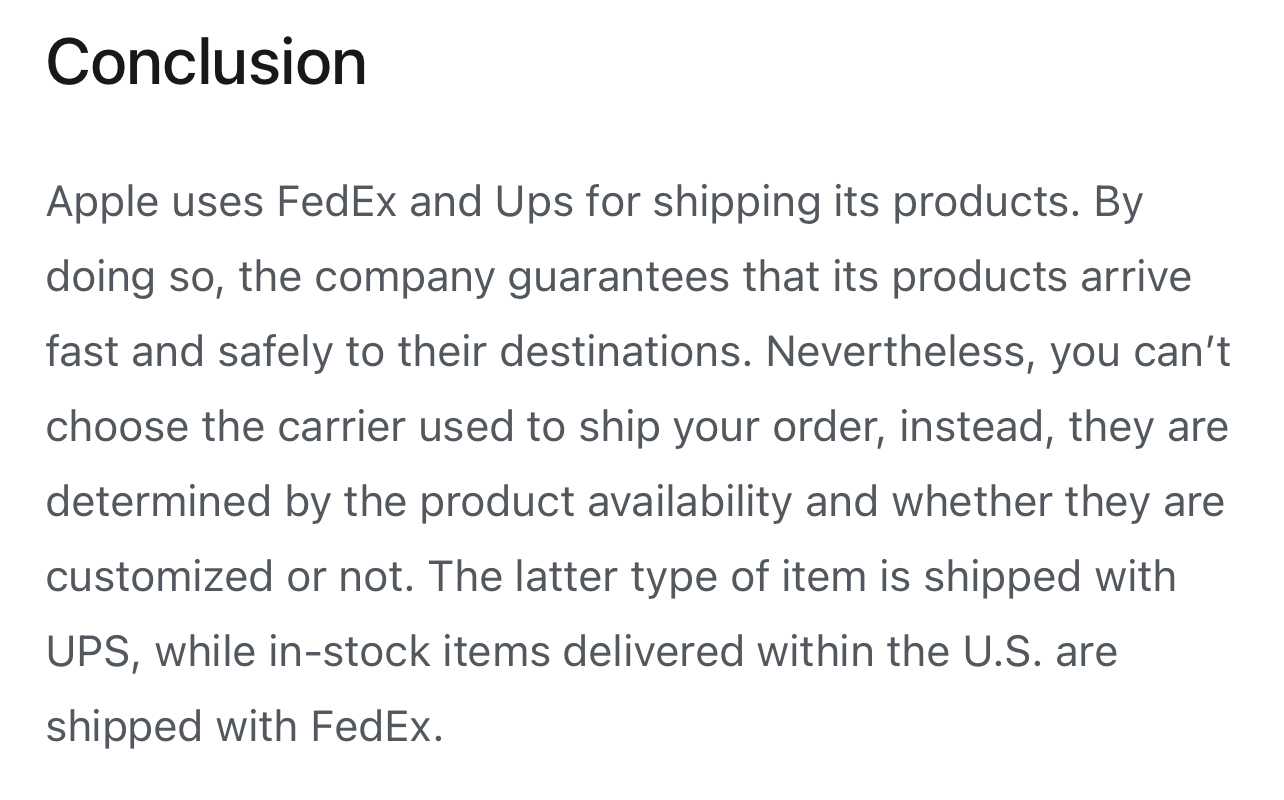Click the word determined
The height and width of the screenshot is (800, 1284).
(x=158, y=502)
